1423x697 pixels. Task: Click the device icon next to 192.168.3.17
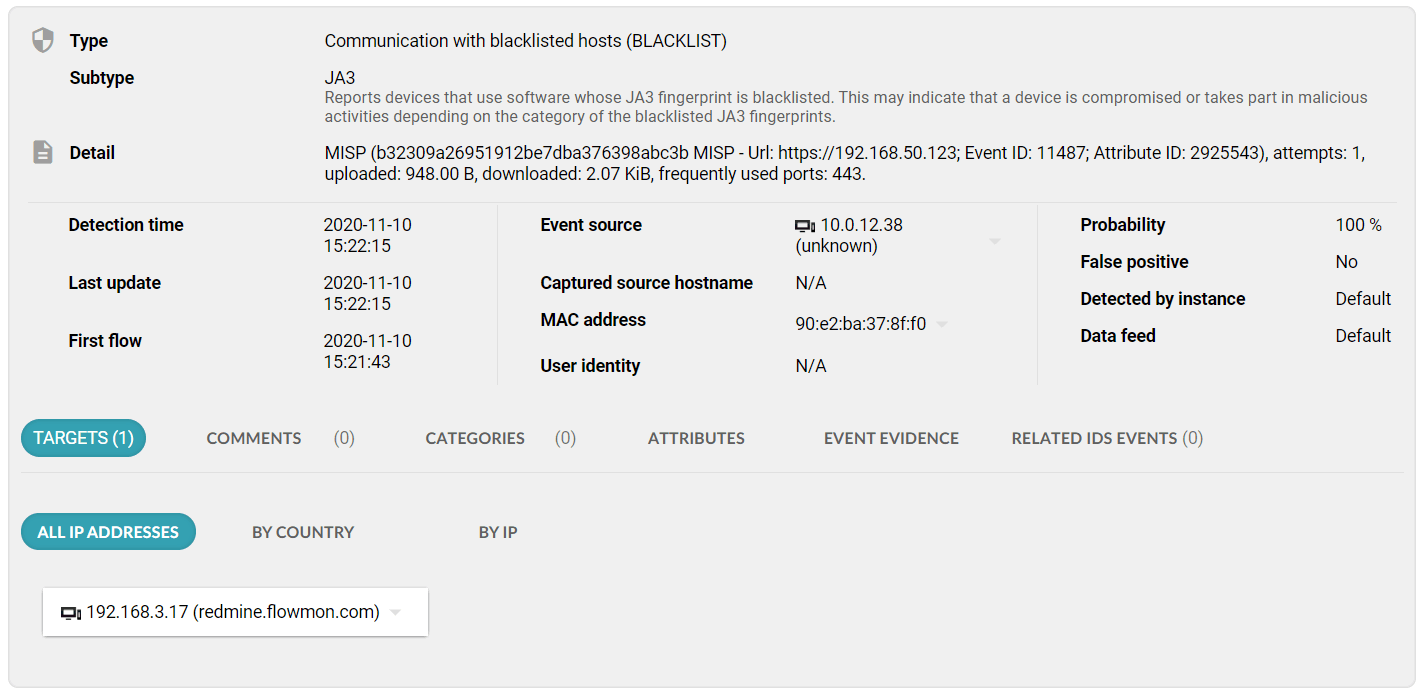click(x=71, y=613)
